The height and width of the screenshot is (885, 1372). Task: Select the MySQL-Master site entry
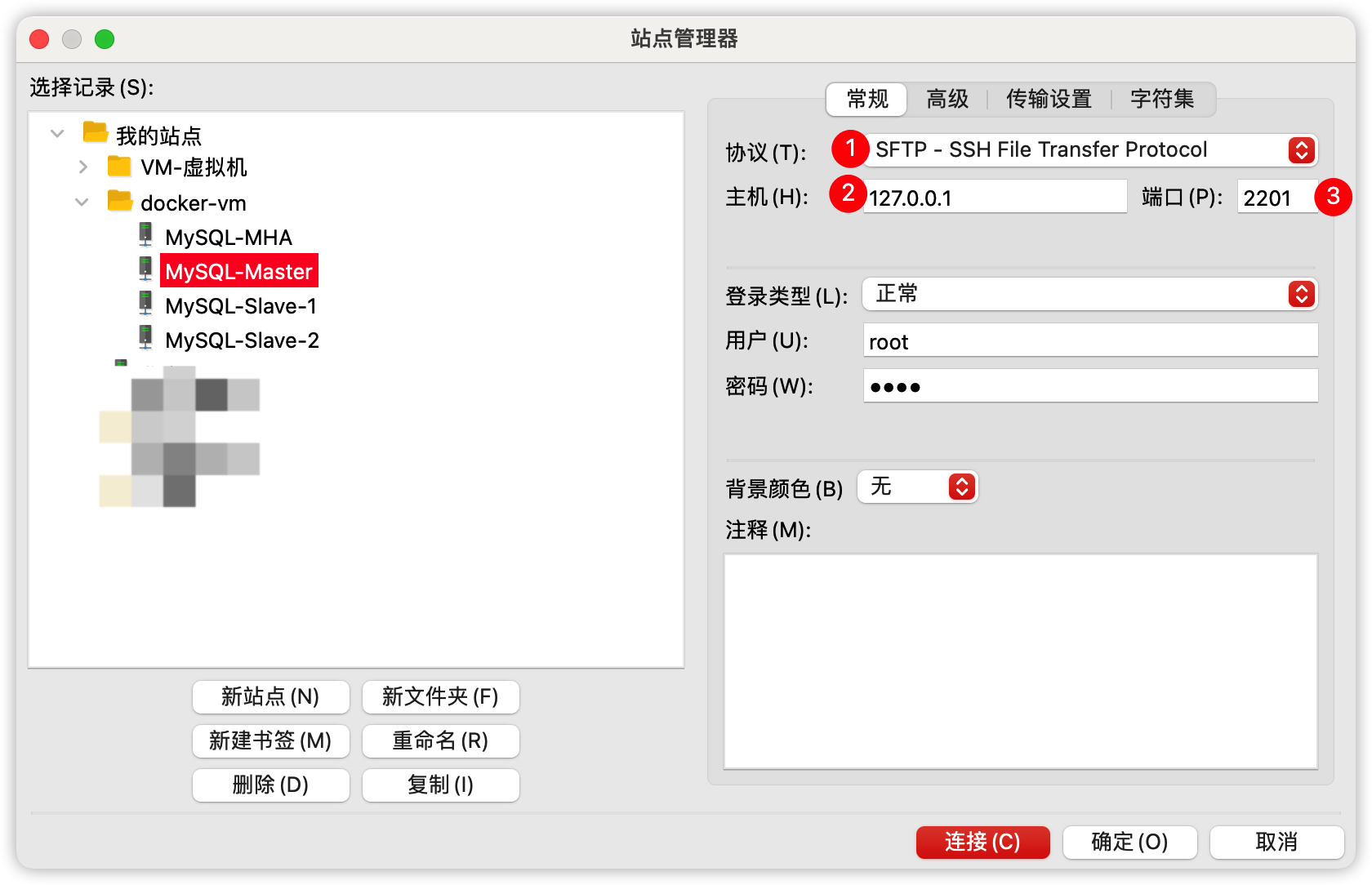coord(239,271)
